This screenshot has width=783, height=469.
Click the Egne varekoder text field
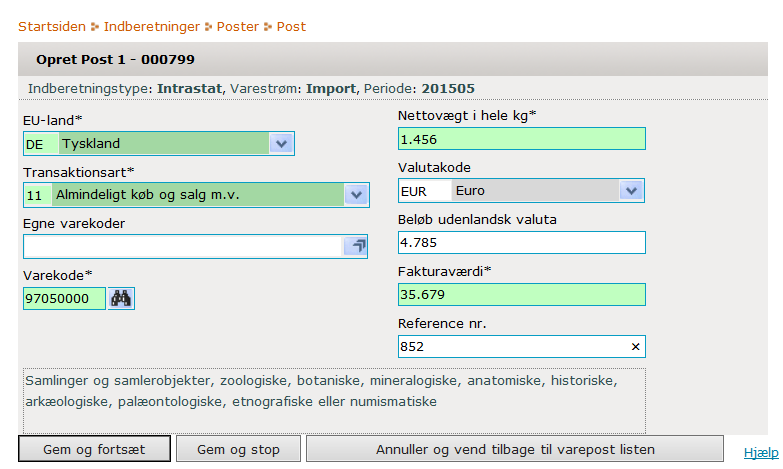(x=183, y=246)
